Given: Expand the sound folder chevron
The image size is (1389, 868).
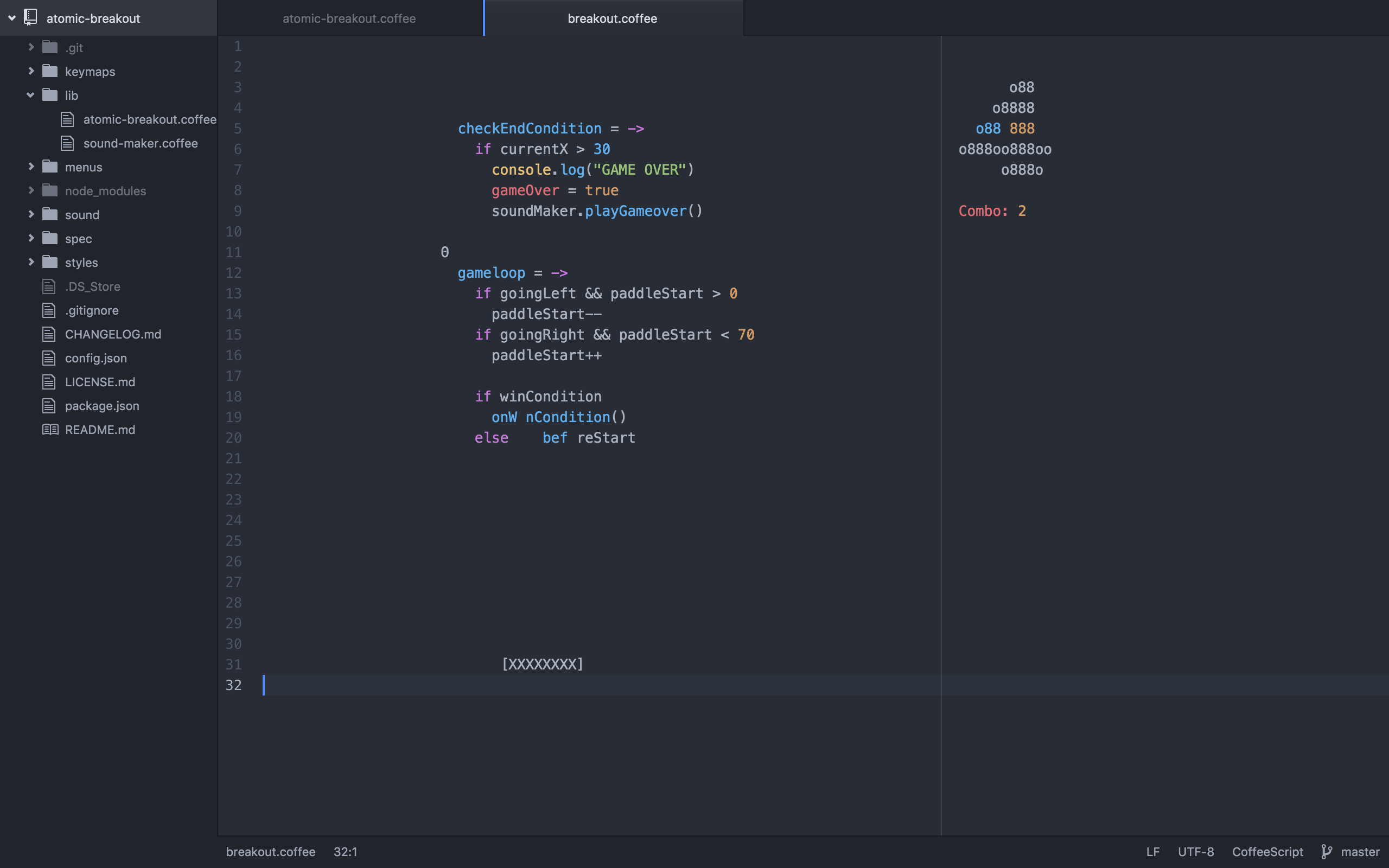Looking at the screenshot, I should pos(31,214).
